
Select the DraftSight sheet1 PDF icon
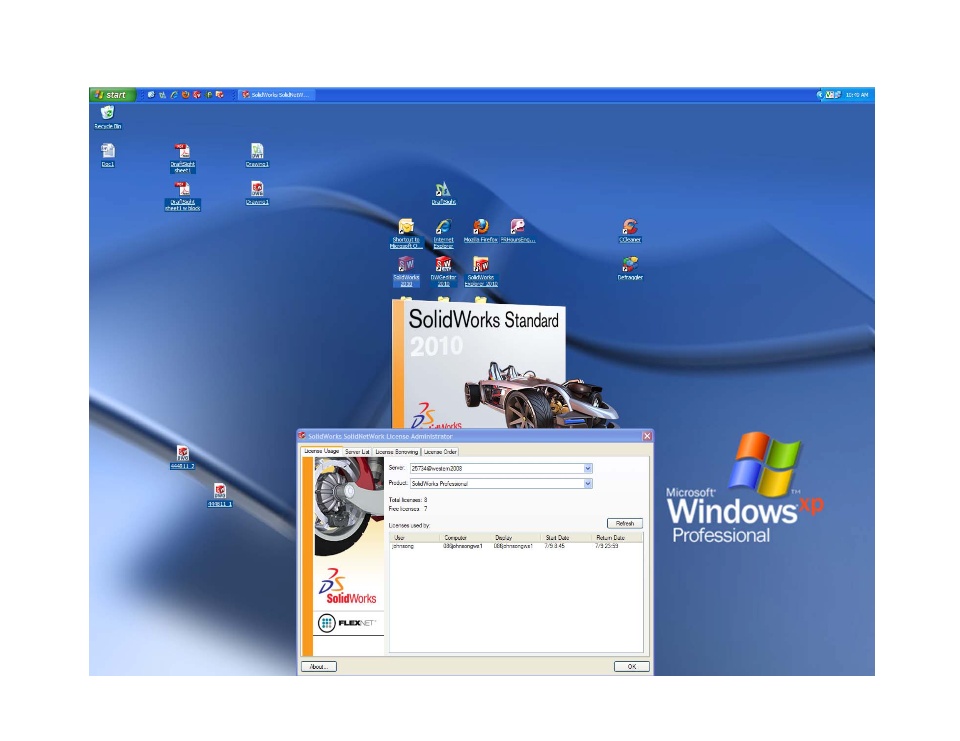tap(182, 158)
